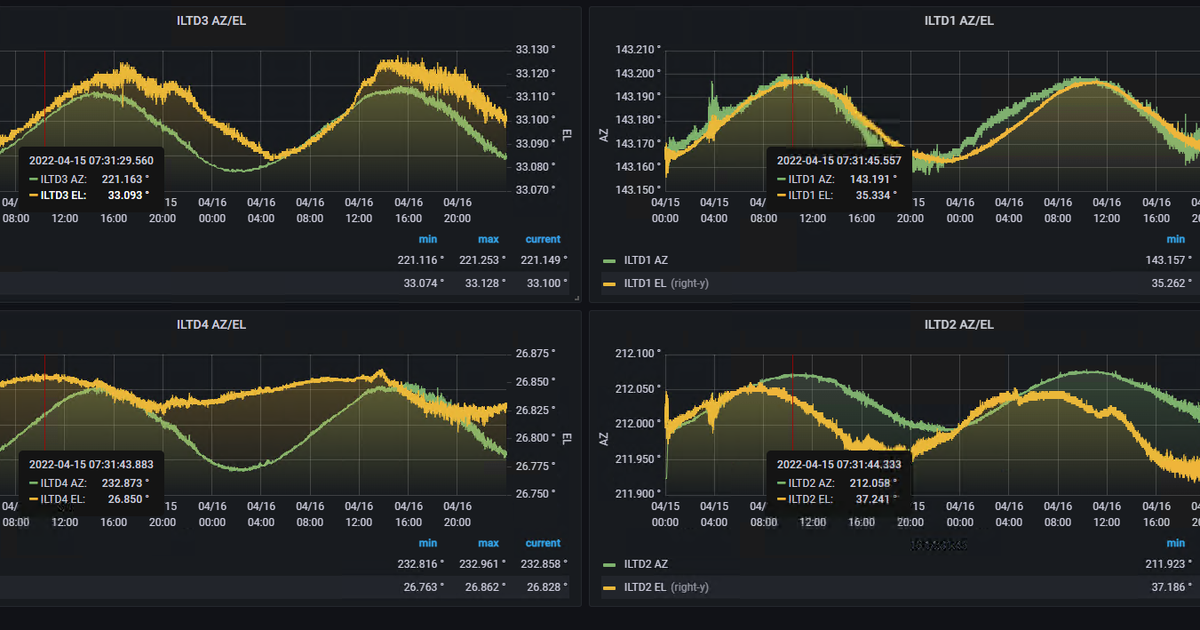Screen dimensions: 1200x630
Task: Toggle the ILTD2 EL (right-y) legend series
Action: point(665,587)
